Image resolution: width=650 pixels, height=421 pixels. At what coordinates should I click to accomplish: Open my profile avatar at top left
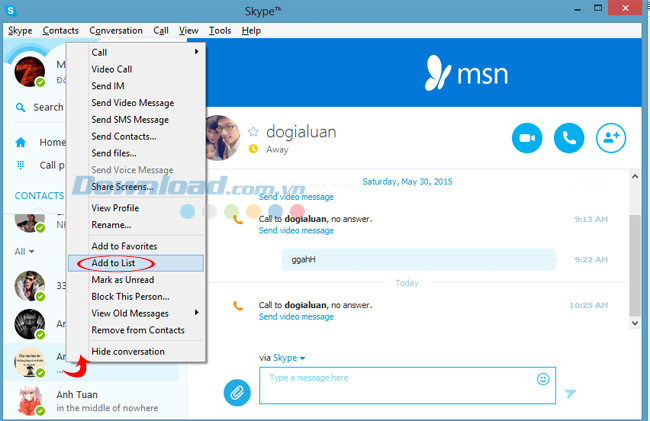pos(29,71)
